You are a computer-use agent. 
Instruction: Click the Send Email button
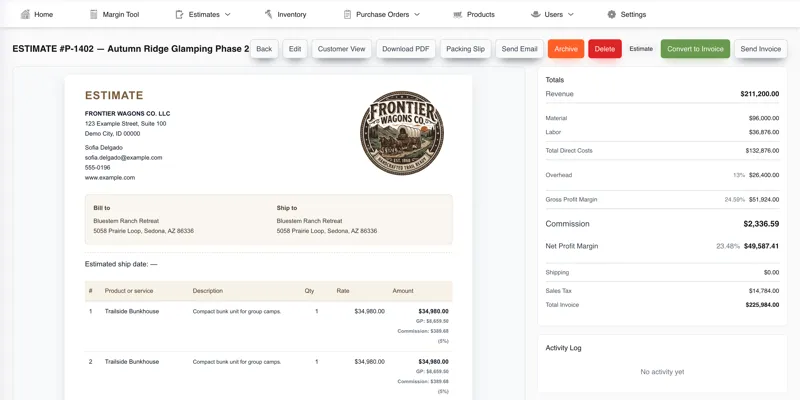(x=519, y=49)
